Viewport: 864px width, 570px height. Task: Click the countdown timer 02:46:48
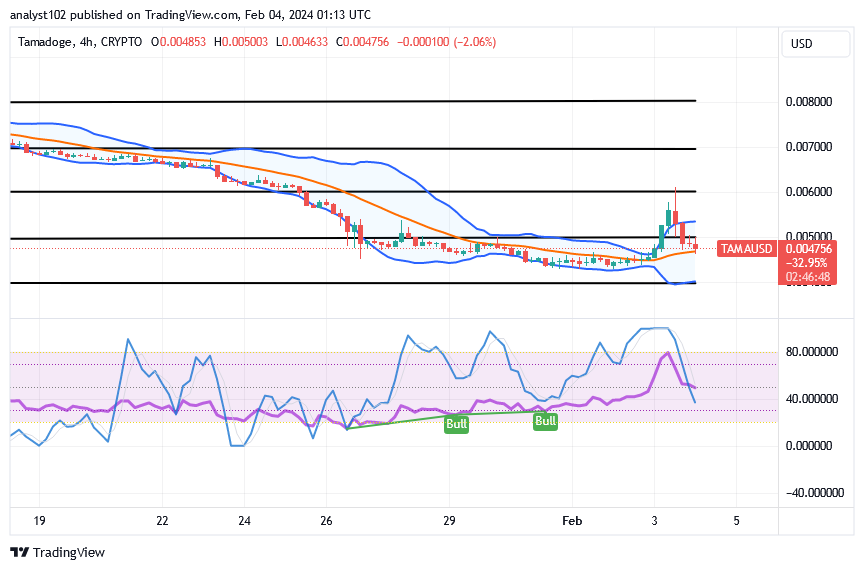(808, 277)
